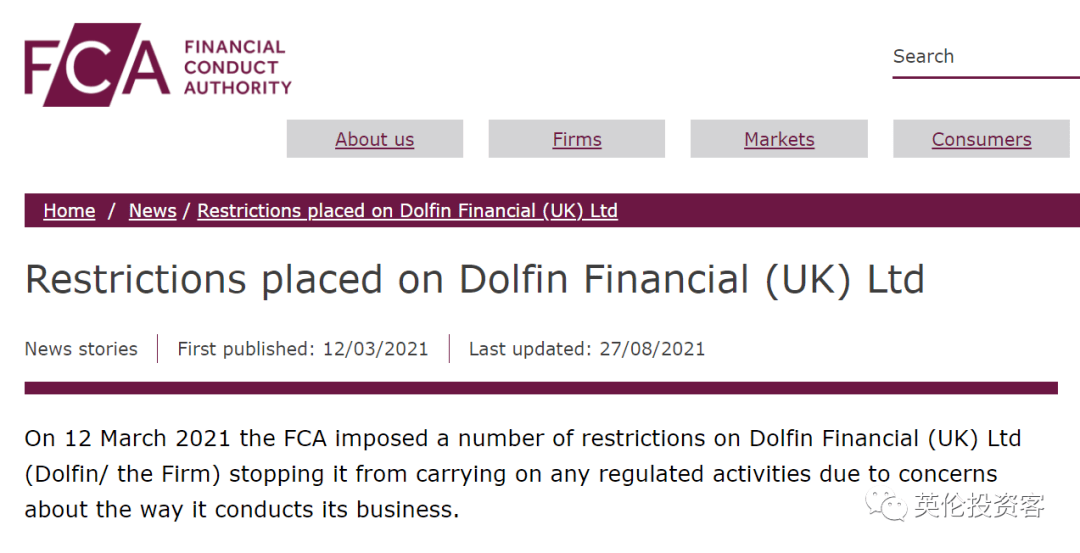1080x553 pixels.
Task: Click Restrictions placed on Dolfin breadcrumb link
Action: point(407,211)
